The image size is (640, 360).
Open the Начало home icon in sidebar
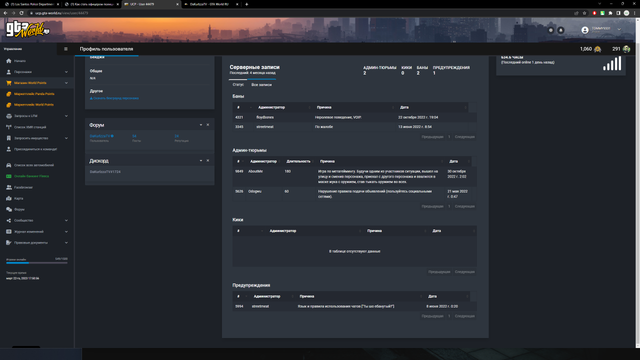(x=9, y=61)
